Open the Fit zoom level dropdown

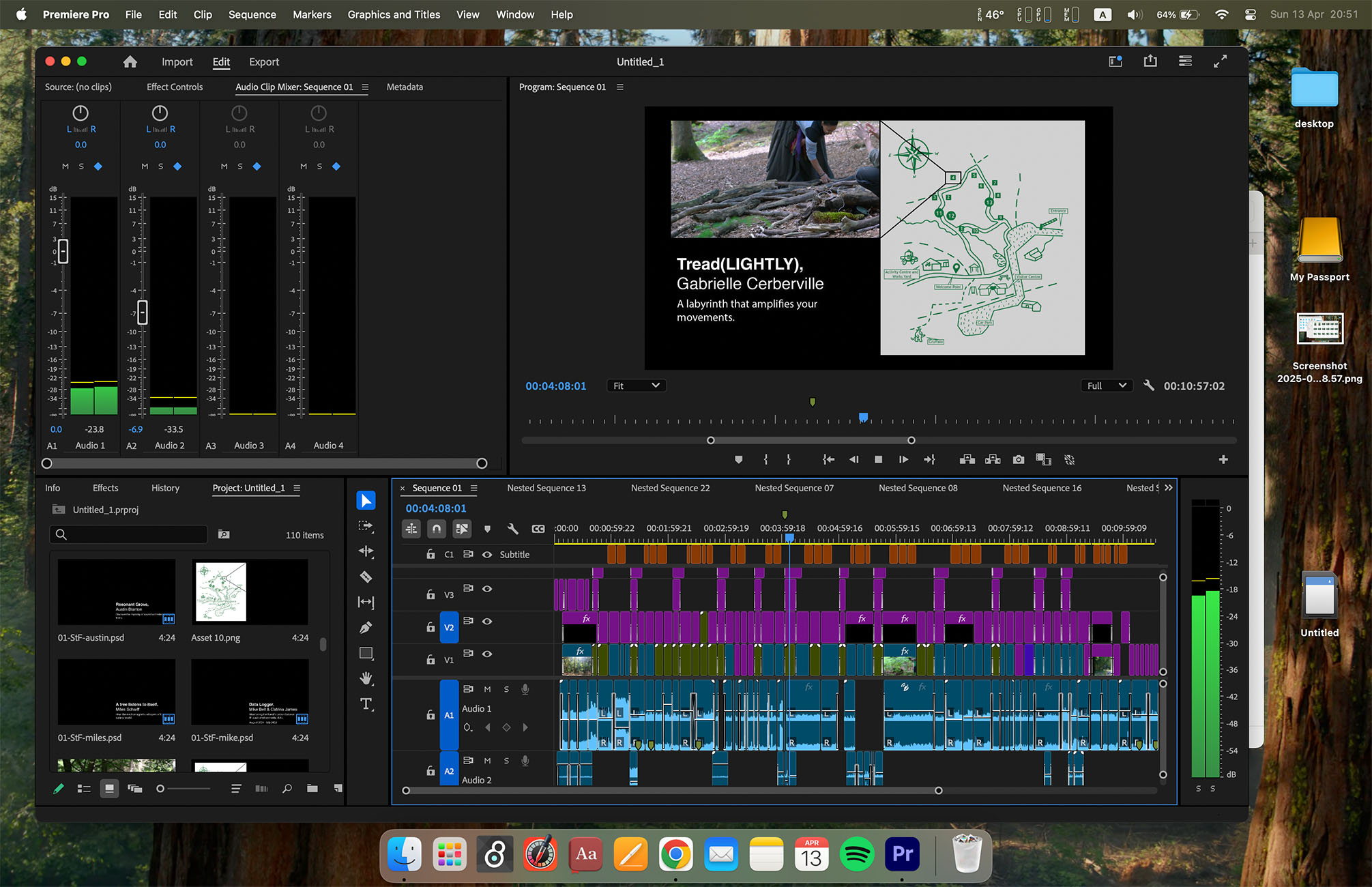click(x=636, y=386)
